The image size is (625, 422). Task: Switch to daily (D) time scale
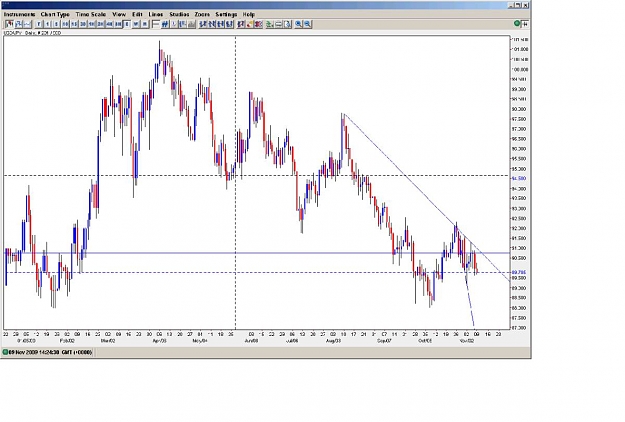(127, 24)
